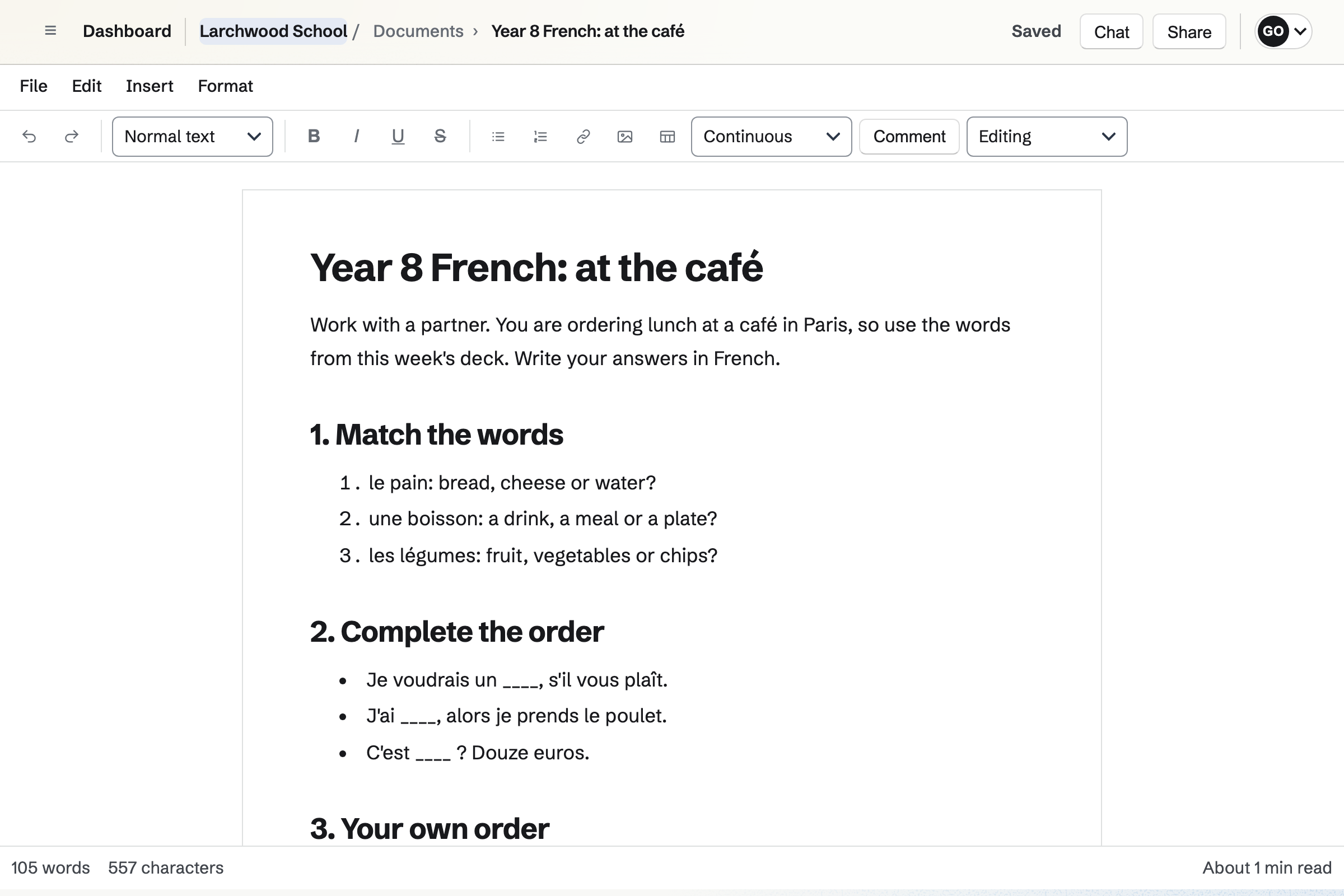Expand the GO account menu
1344x896 pixels.
pos(1284,31)
